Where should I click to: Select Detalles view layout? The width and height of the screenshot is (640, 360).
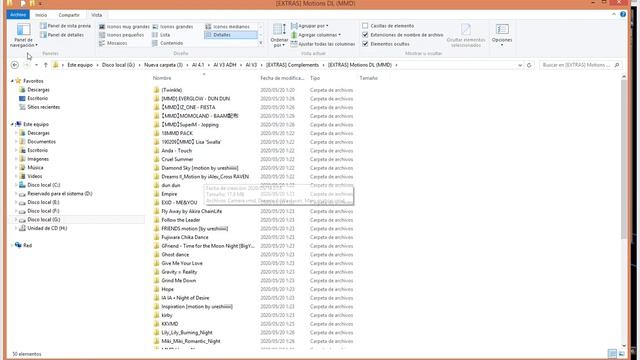231,35
